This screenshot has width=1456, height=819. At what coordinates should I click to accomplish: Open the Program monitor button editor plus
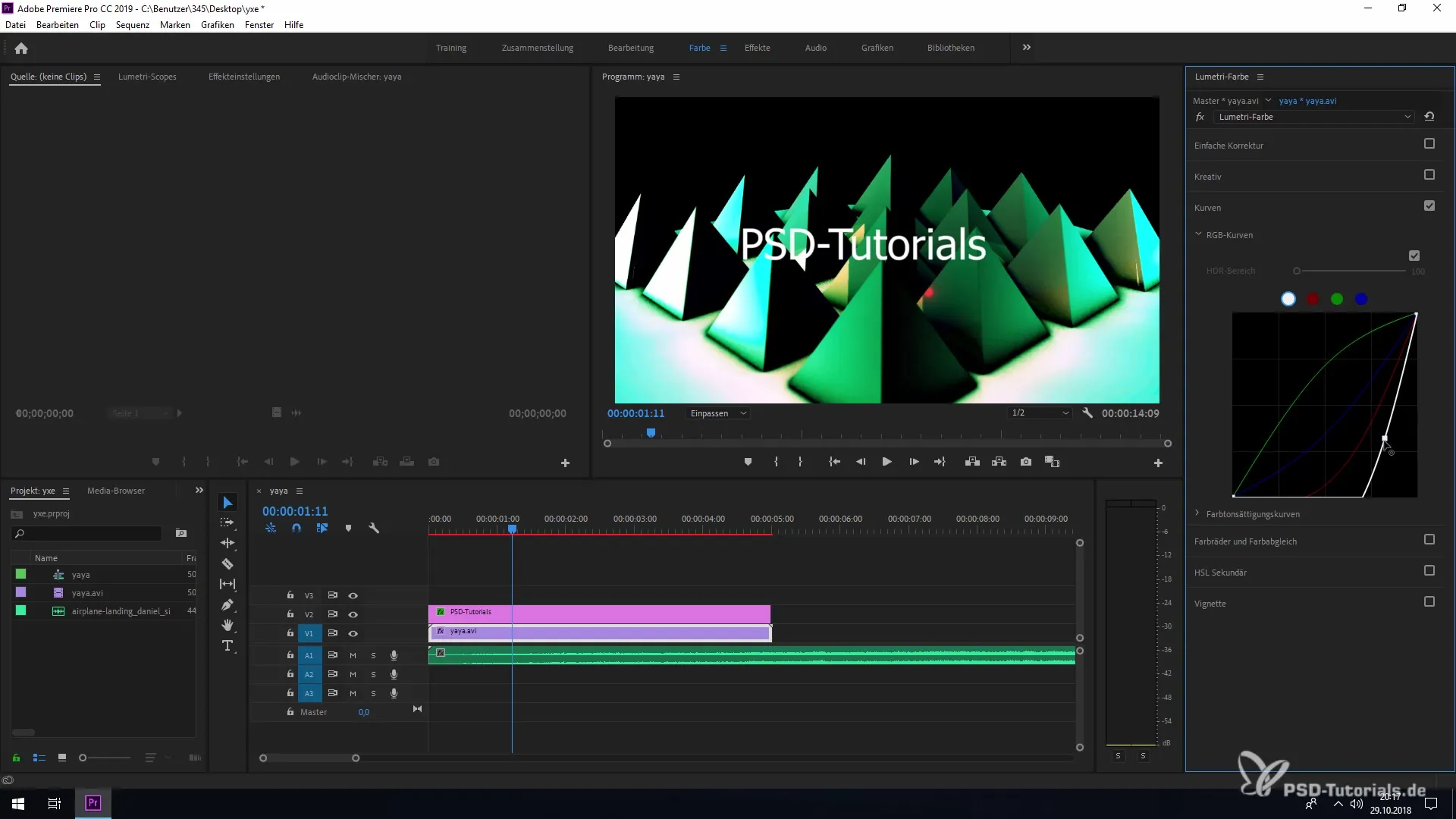[1158, 463]
